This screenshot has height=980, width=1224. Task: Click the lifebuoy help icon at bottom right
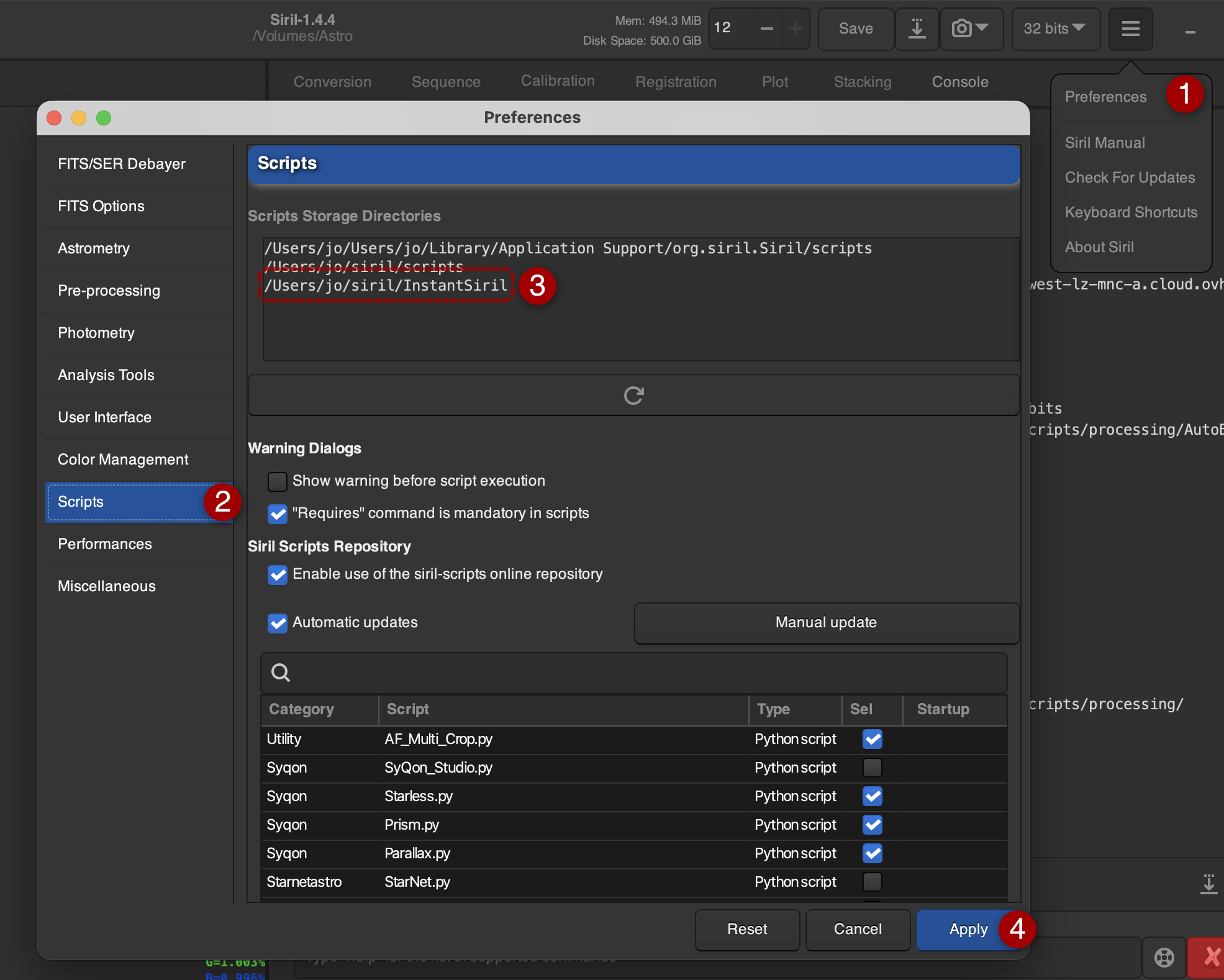(x=1164, y=958)
